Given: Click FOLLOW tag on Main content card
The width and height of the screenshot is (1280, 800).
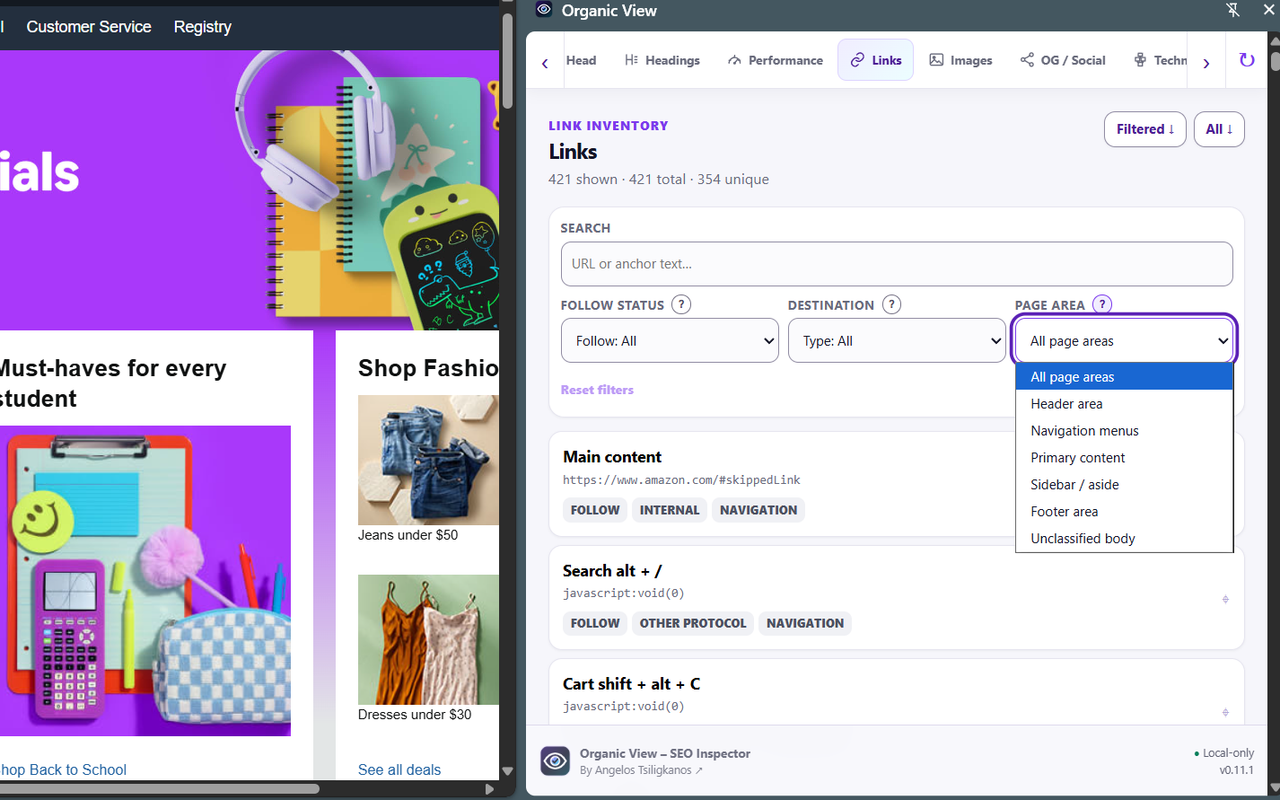Looking at the screenshot, I should [595, 510].
